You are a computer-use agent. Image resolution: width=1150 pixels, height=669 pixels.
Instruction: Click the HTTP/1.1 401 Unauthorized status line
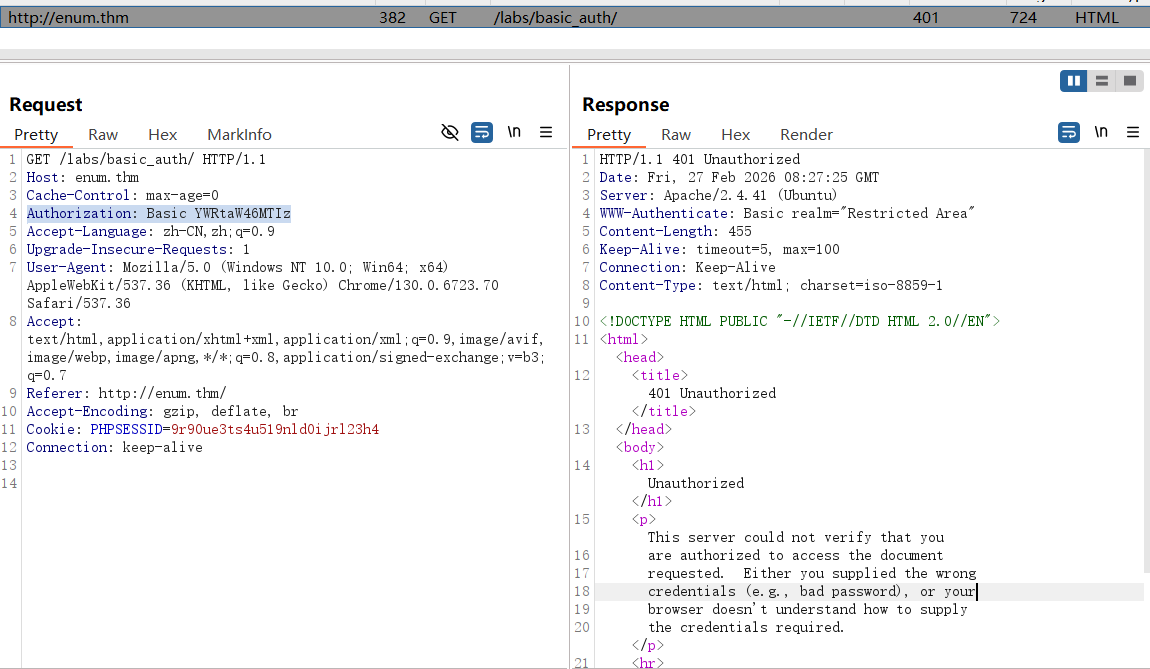700,159
